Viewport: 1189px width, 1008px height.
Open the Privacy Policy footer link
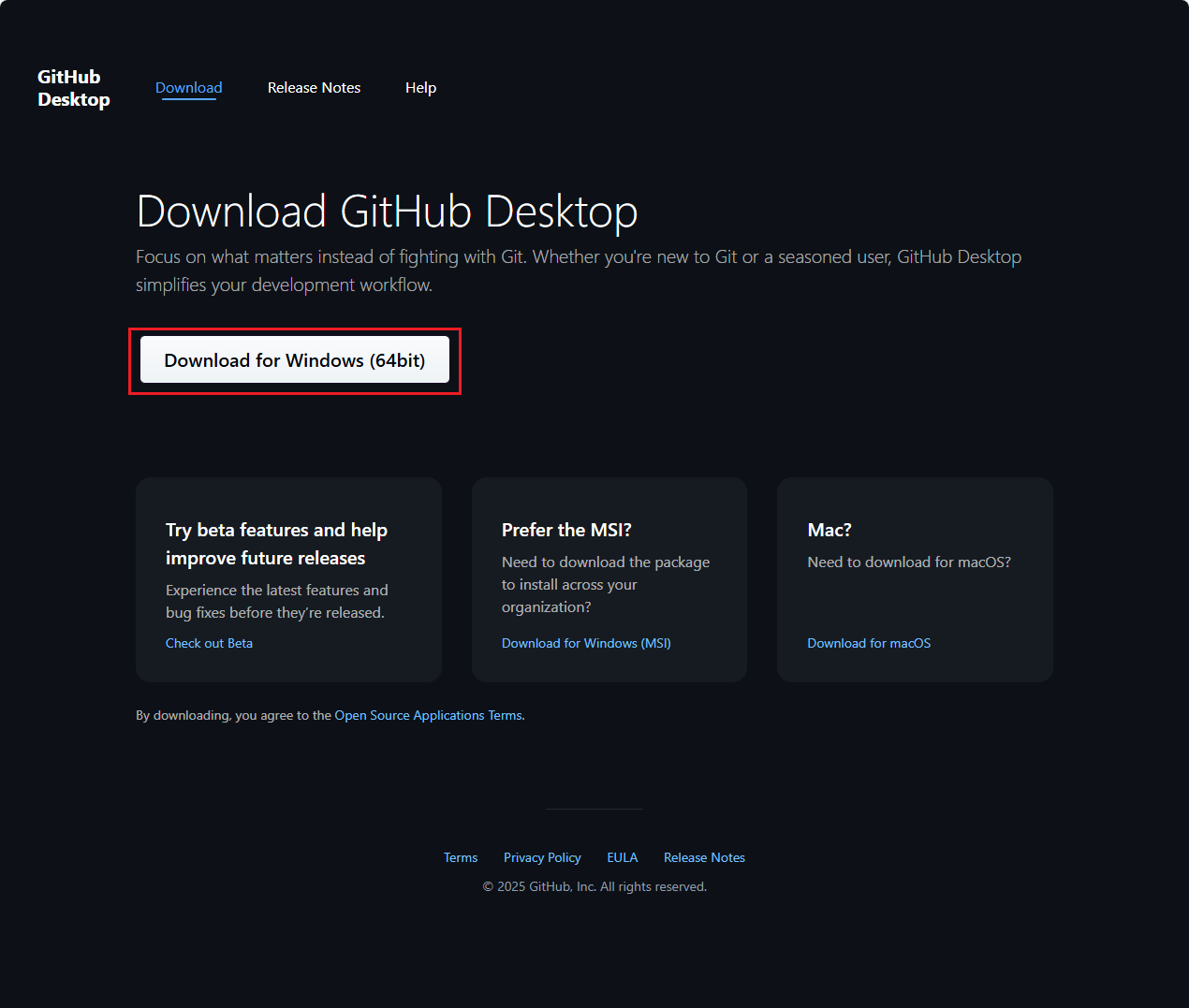click(542, 857)
